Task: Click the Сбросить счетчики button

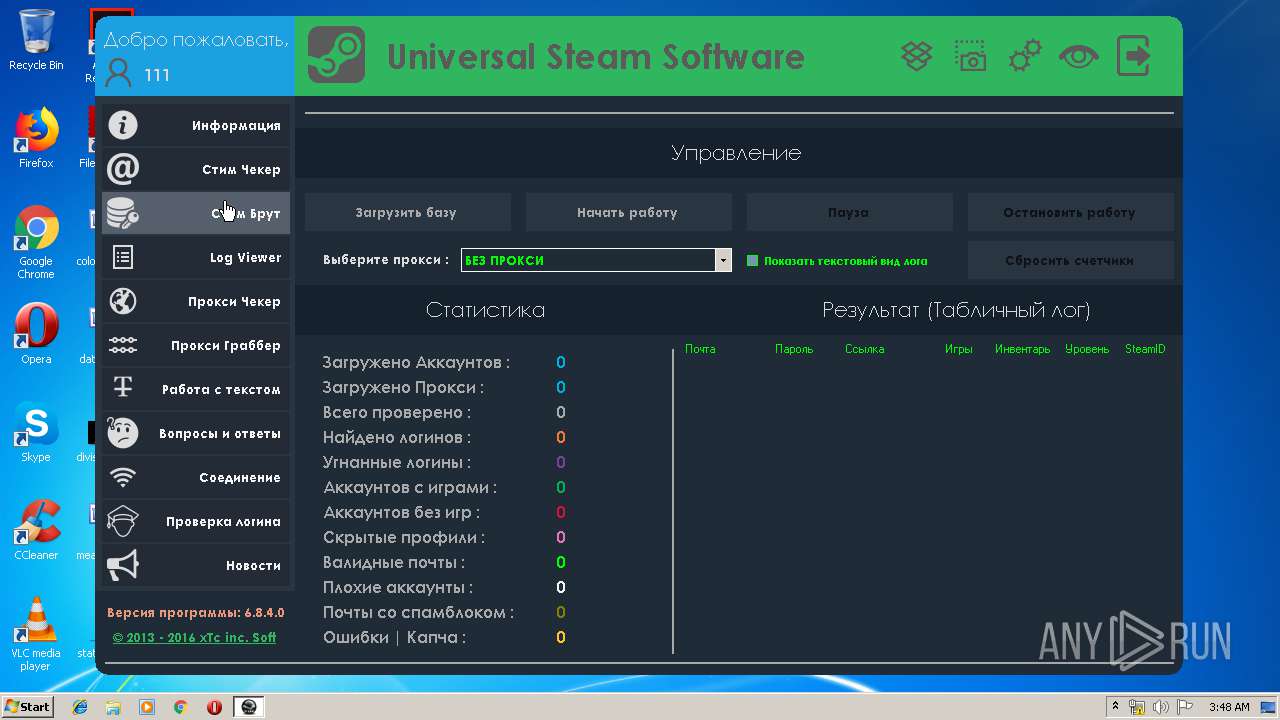Action: point(1070,260)
